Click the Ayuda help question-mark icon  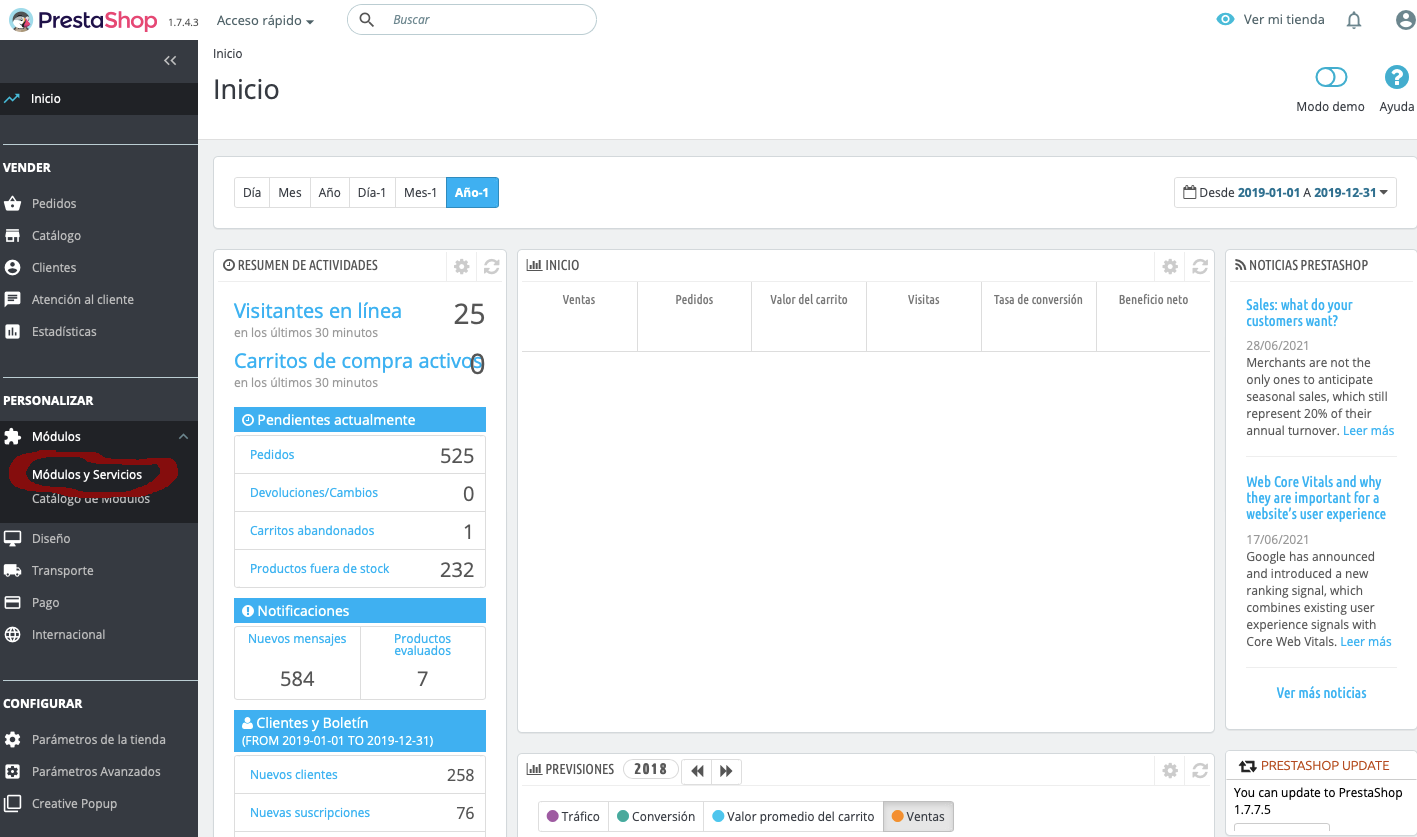pyautogui.click(x=1396, y=78)
